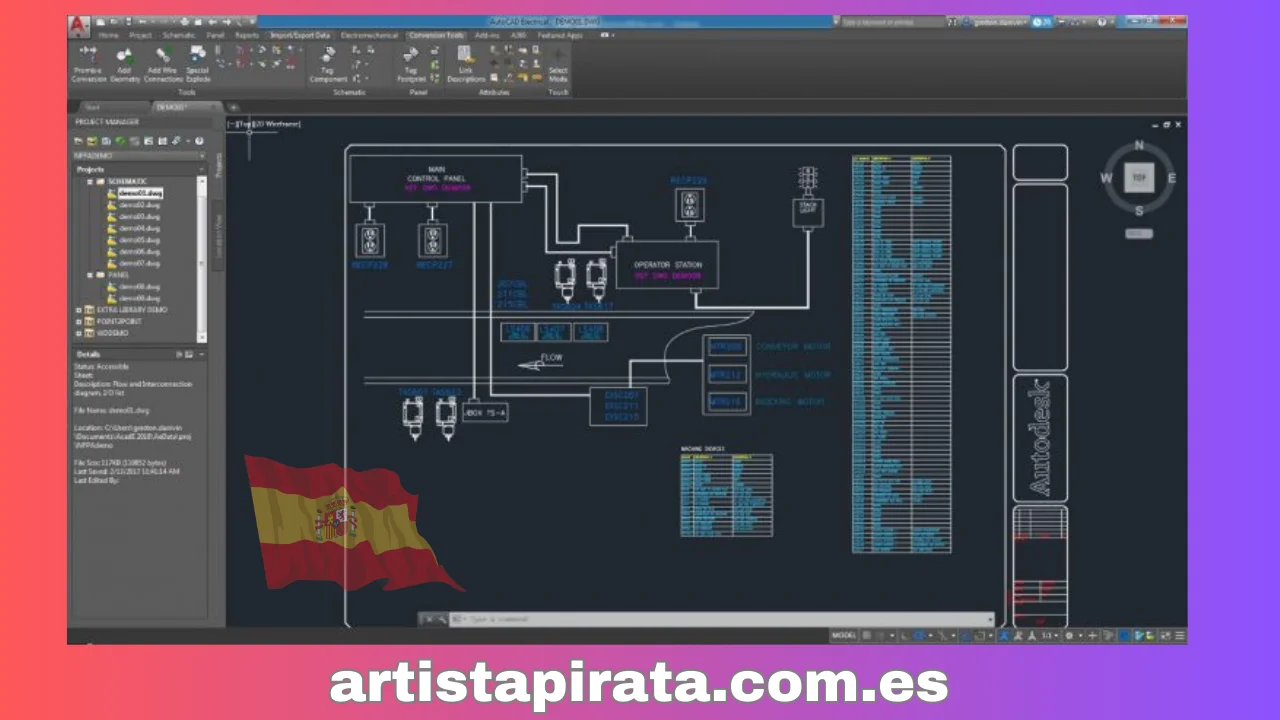The height and width of the screenshot is (720, 1280).
Task: Click Open Project icon in Project Manager
Action: [x=78, y=141]
